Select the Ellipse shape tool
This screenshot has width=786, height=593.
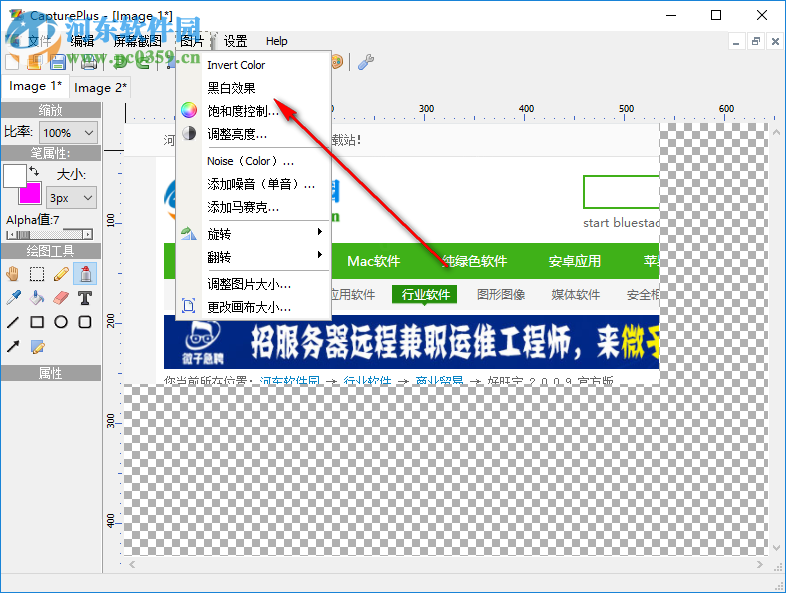point(61,322)
